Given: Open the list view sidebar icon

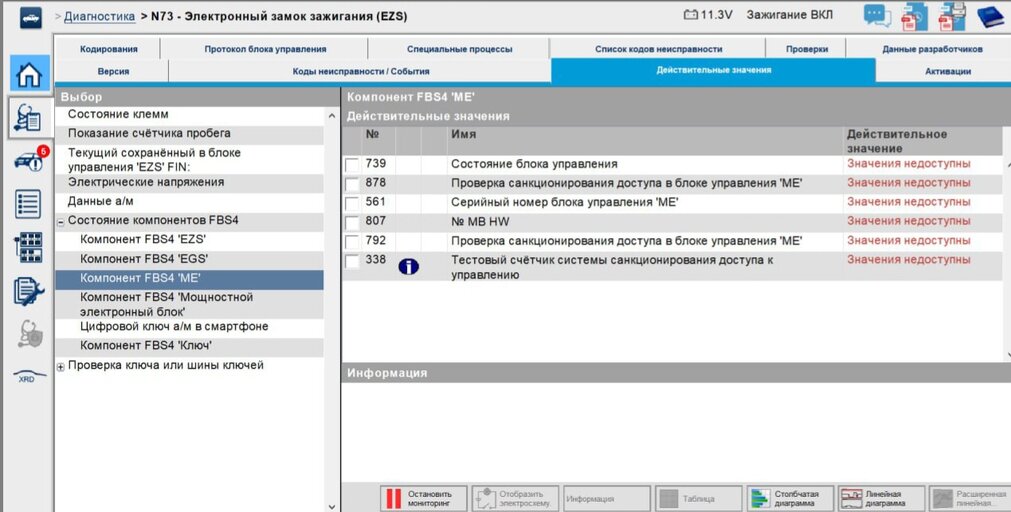Looking at the screenshot, I should [28, 204].
